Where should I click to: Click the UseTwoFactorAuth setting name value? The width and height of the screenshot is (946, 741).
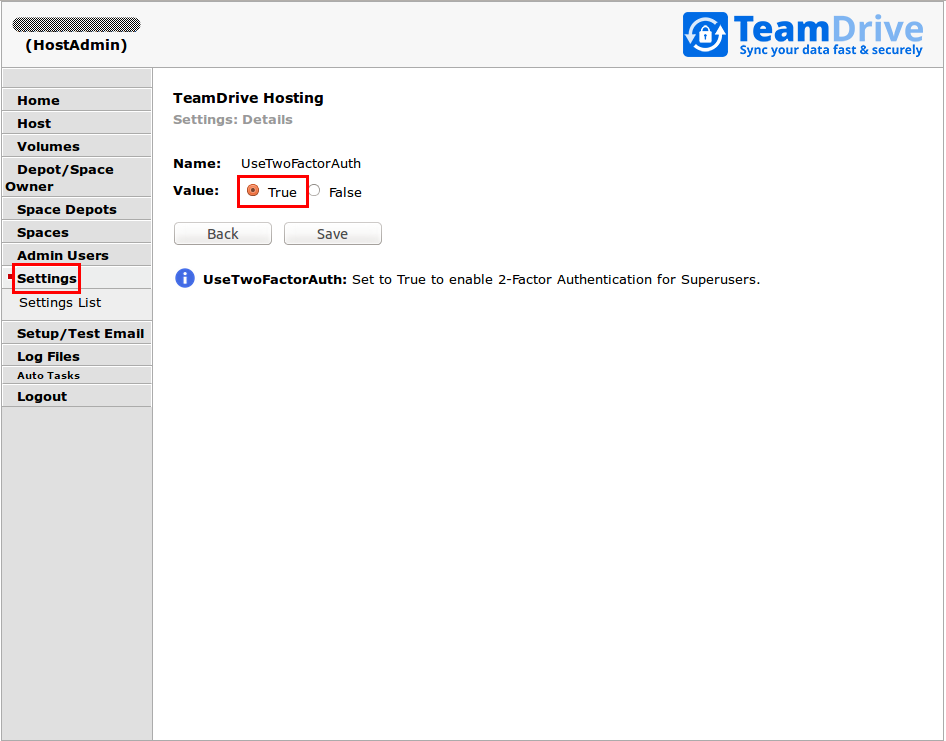click(300, 164)
